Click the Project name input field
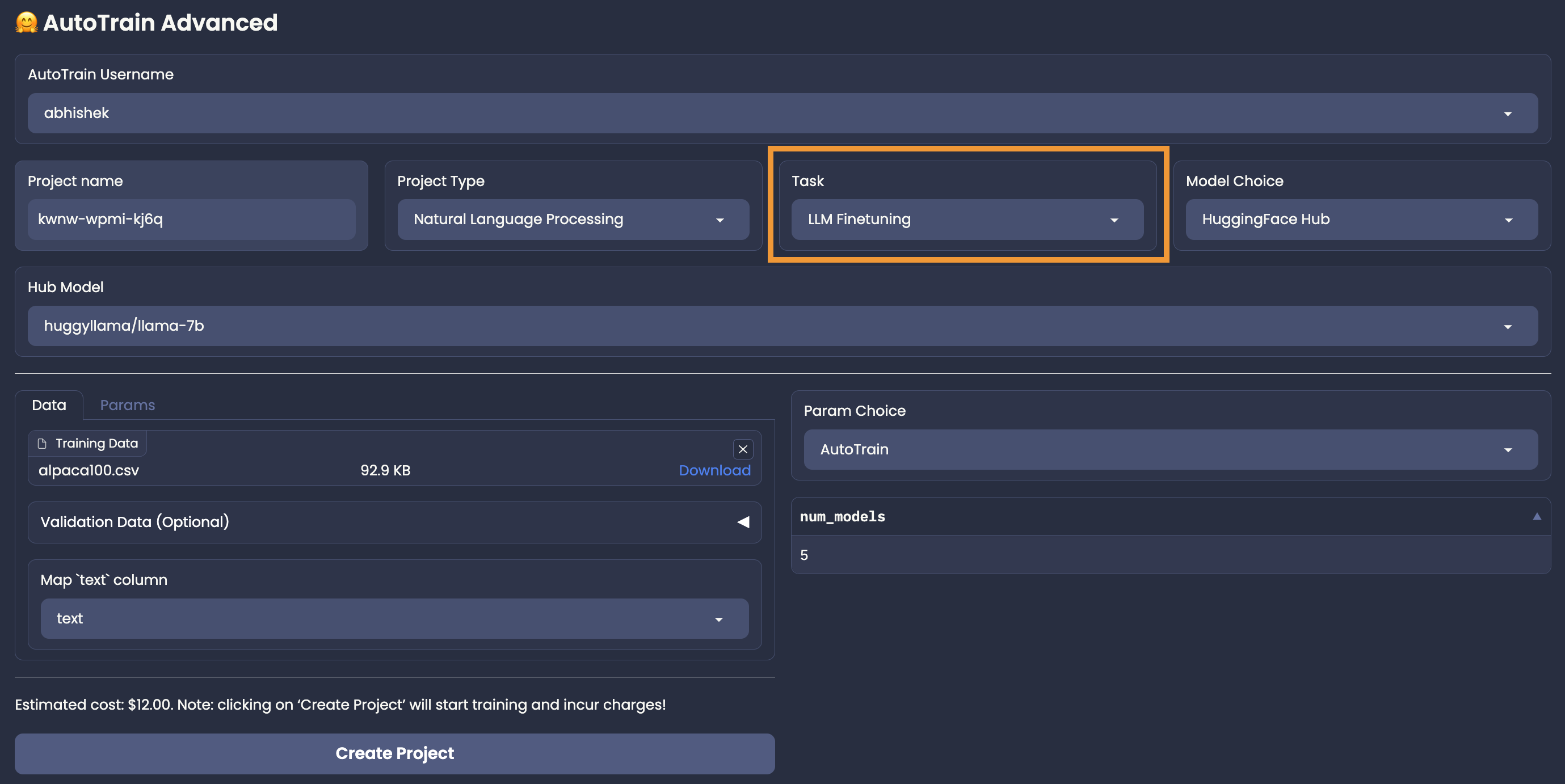This screenshot has height=784, width=1565. click(x=191, y=219)
